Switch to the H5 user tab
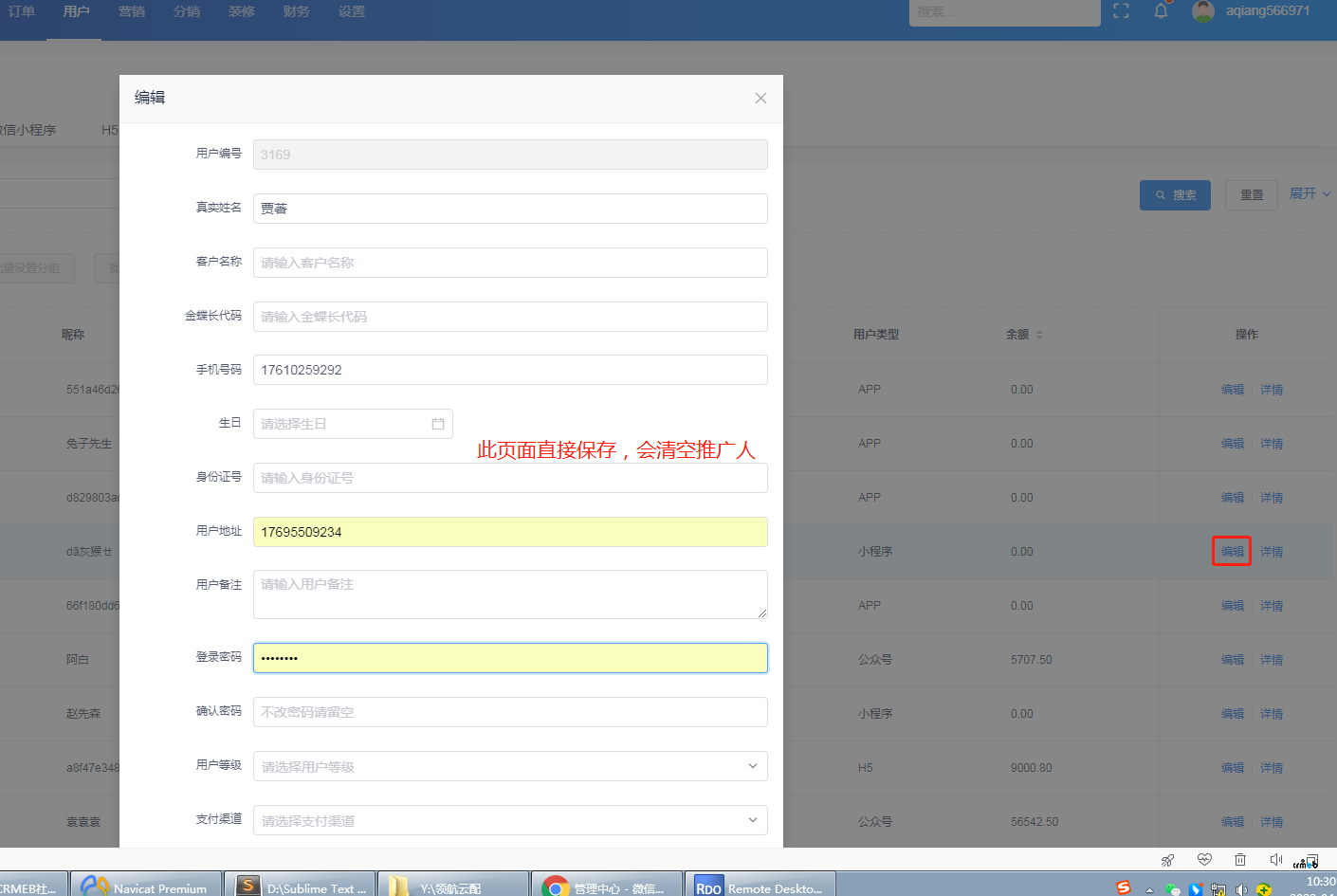 point(110,130)
